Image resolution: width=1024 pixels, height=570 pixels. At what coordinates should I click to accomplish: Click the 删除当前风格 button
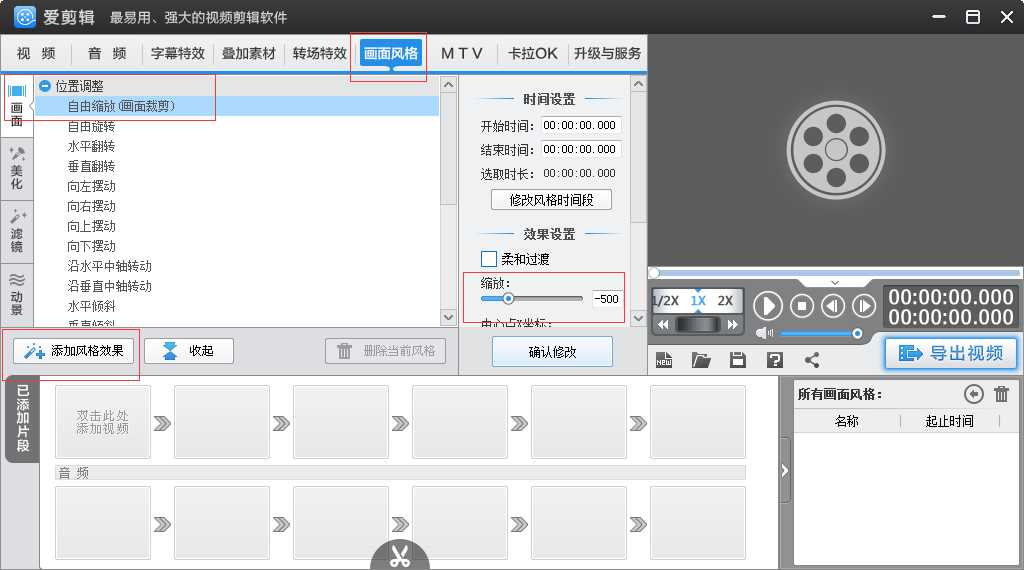tap(385, 351)
